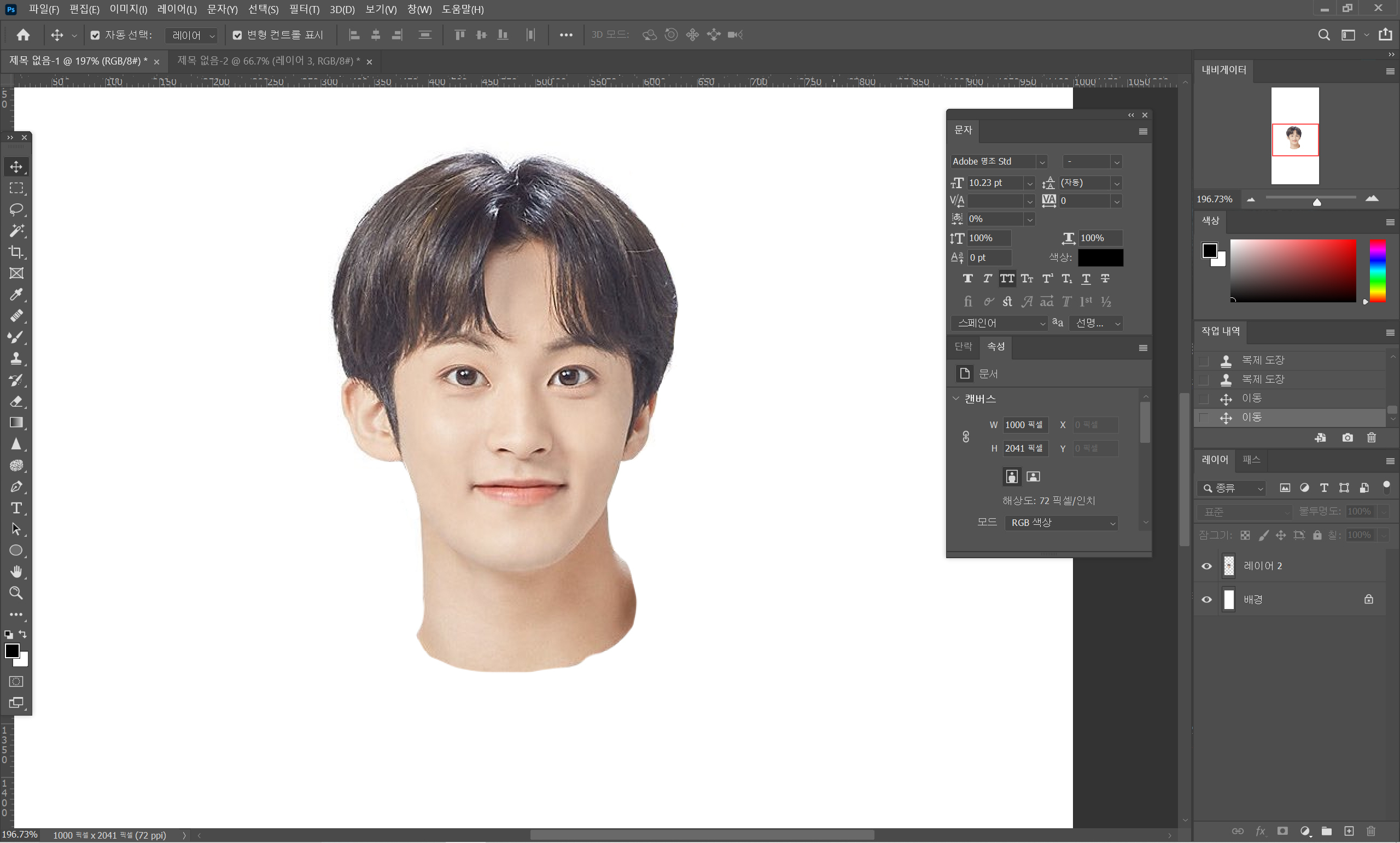Open the 필터(T) menu

[x=304, y=9]
